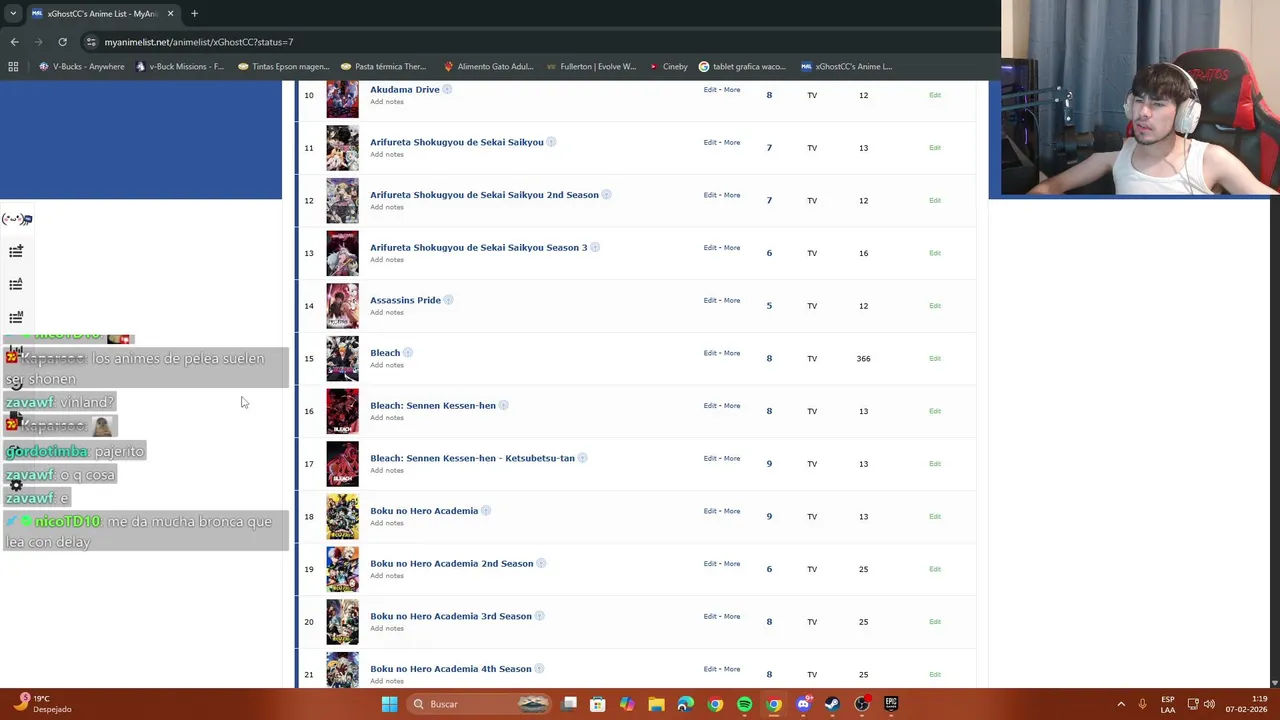This screenshot has height=720, width=1280.
Task: Expand the tab search dropdown
Action: [x=13, y=14]
